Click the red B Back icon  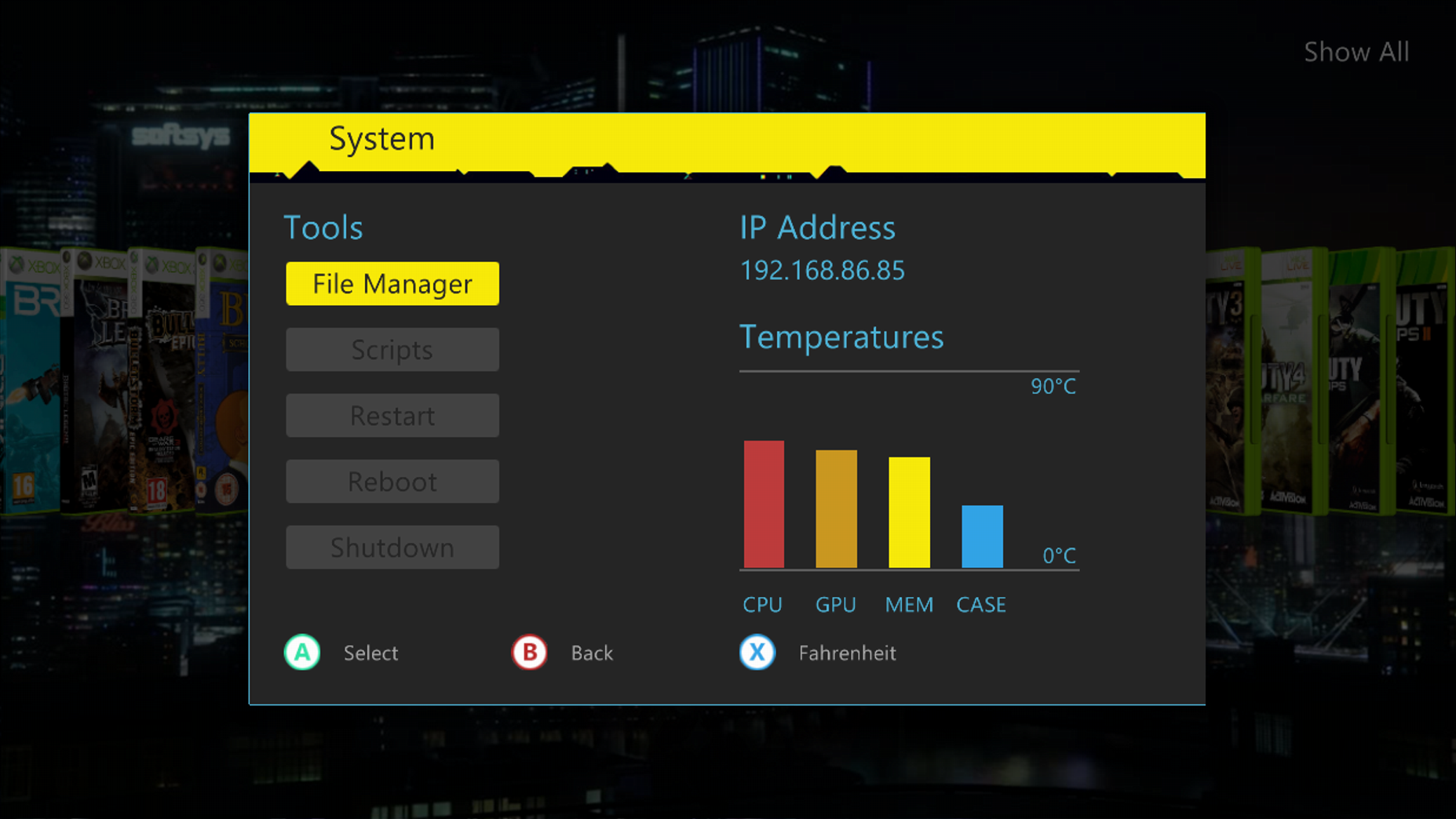point(530,652)
